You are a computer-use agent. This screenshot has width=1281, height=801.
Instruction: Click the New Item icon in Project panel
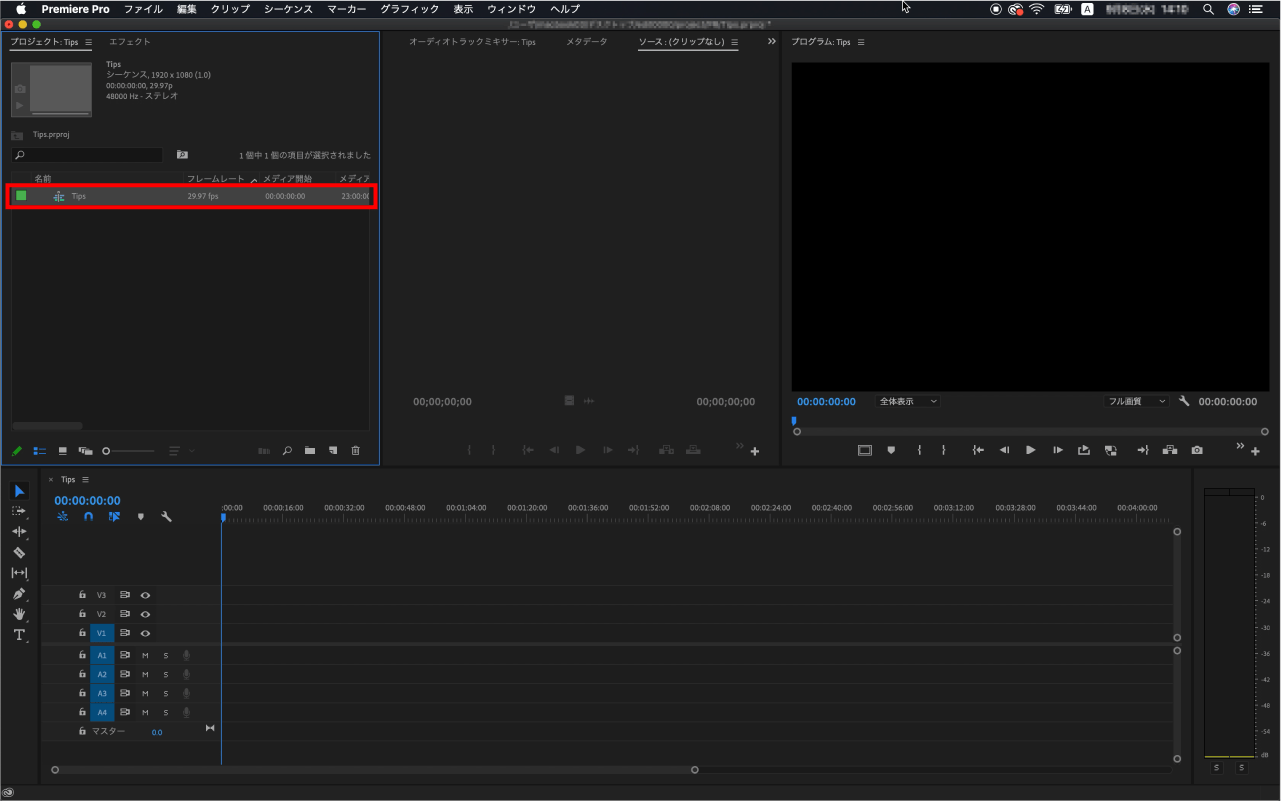(x=333, y=451)
